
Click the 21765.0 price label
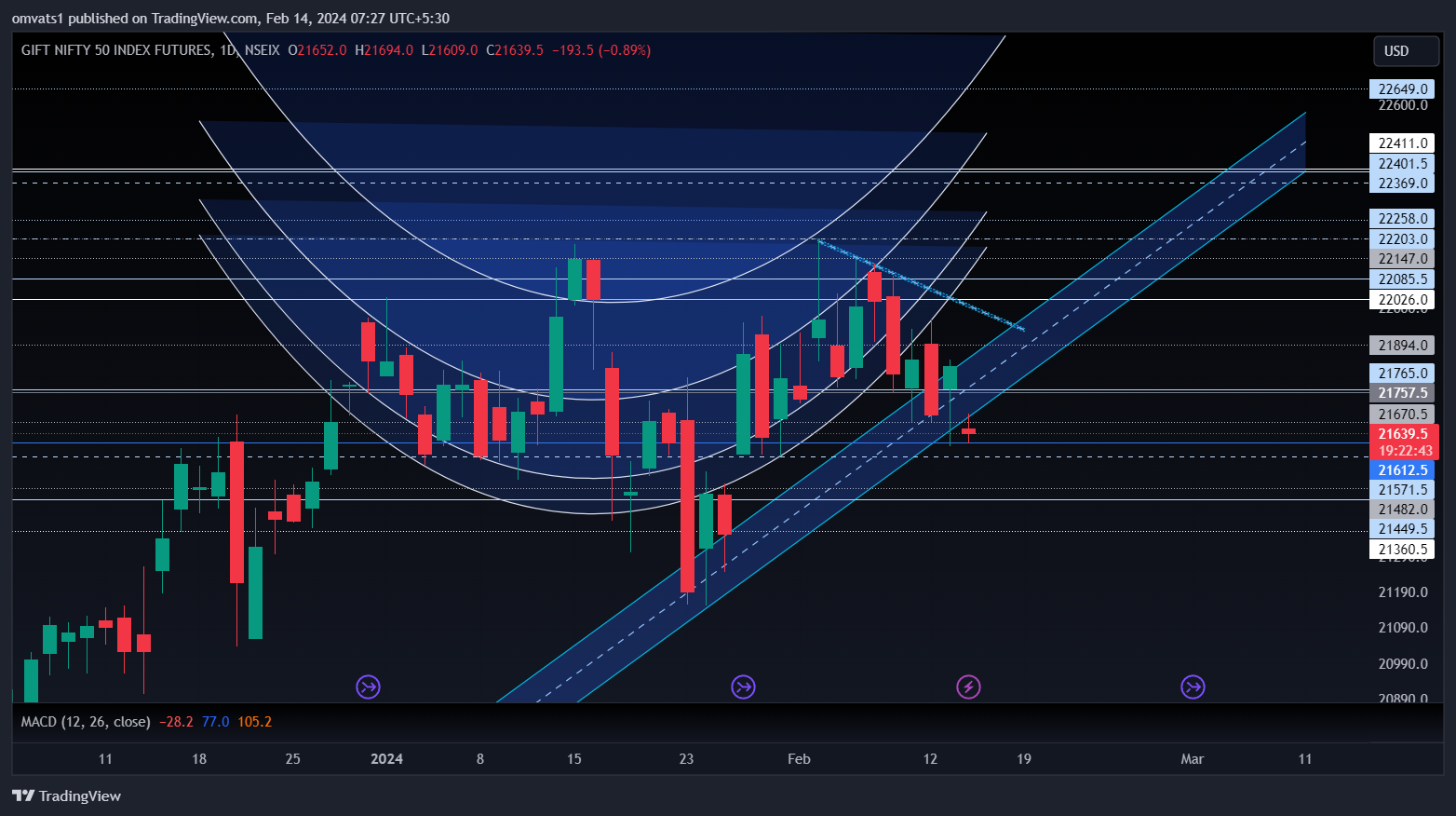(x=1402, y=374)
